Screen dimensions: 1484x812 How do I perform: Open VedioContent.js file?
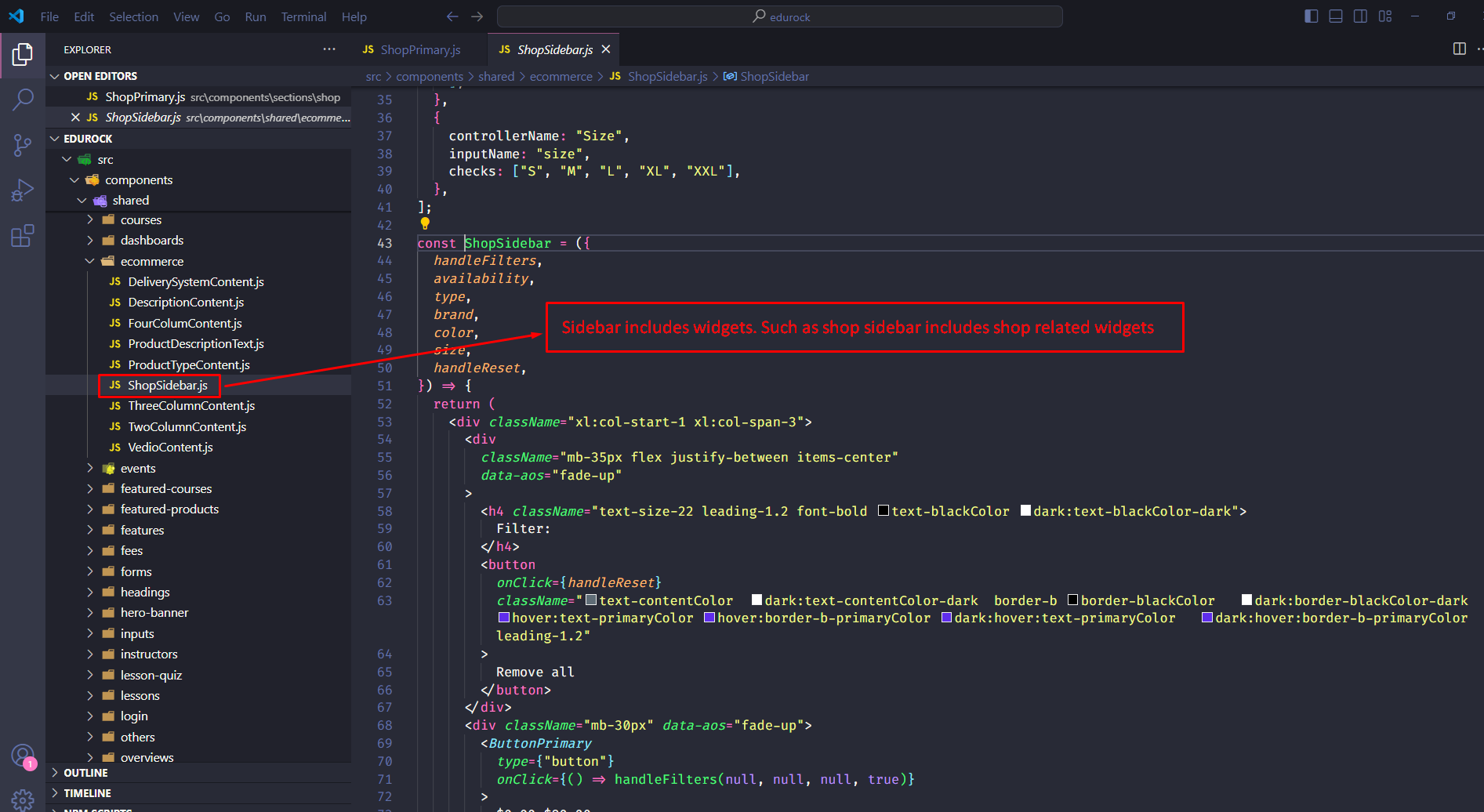pyautogui.click(x=170, y=448)
